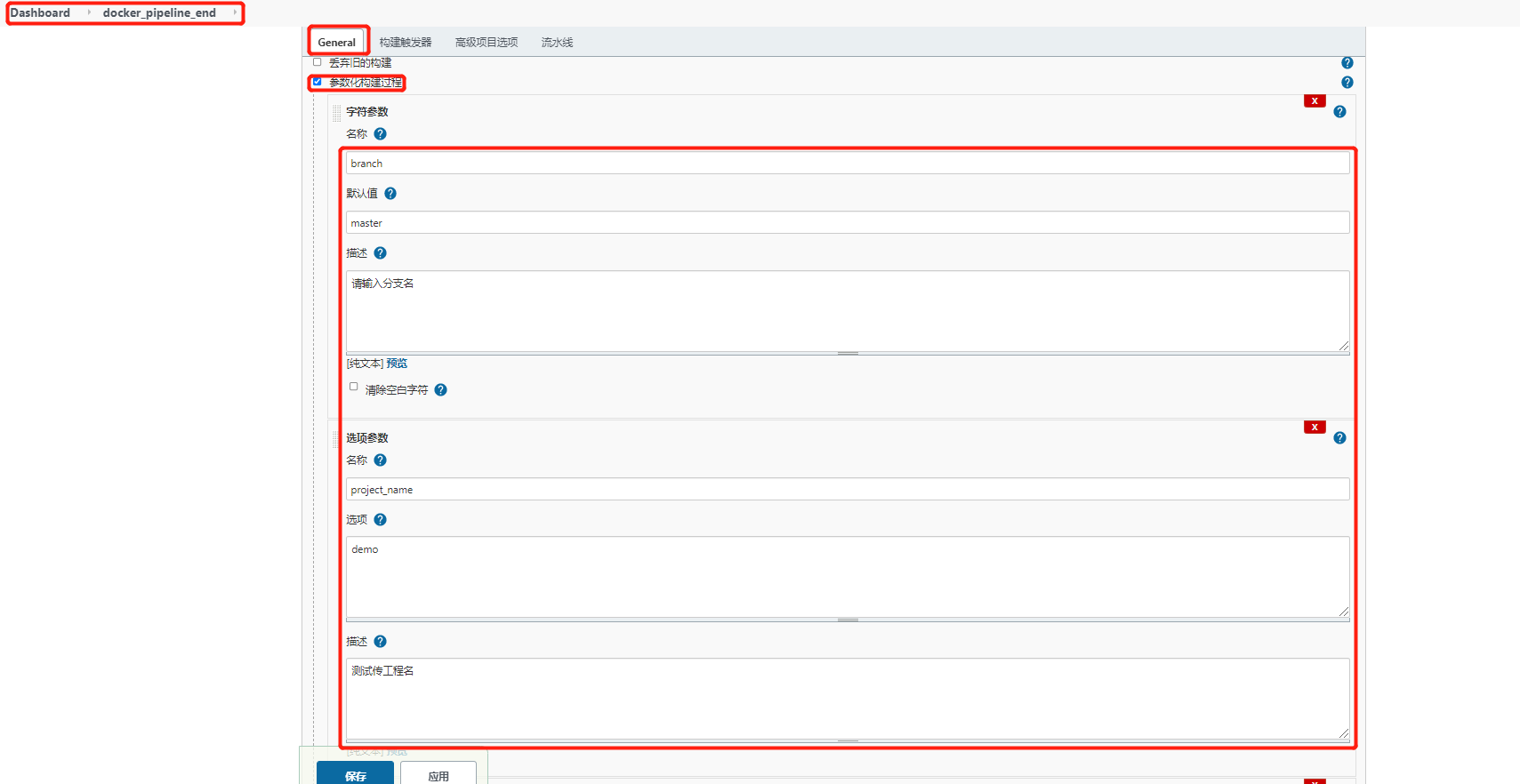Click the description box with 测试传工程名

848,699
